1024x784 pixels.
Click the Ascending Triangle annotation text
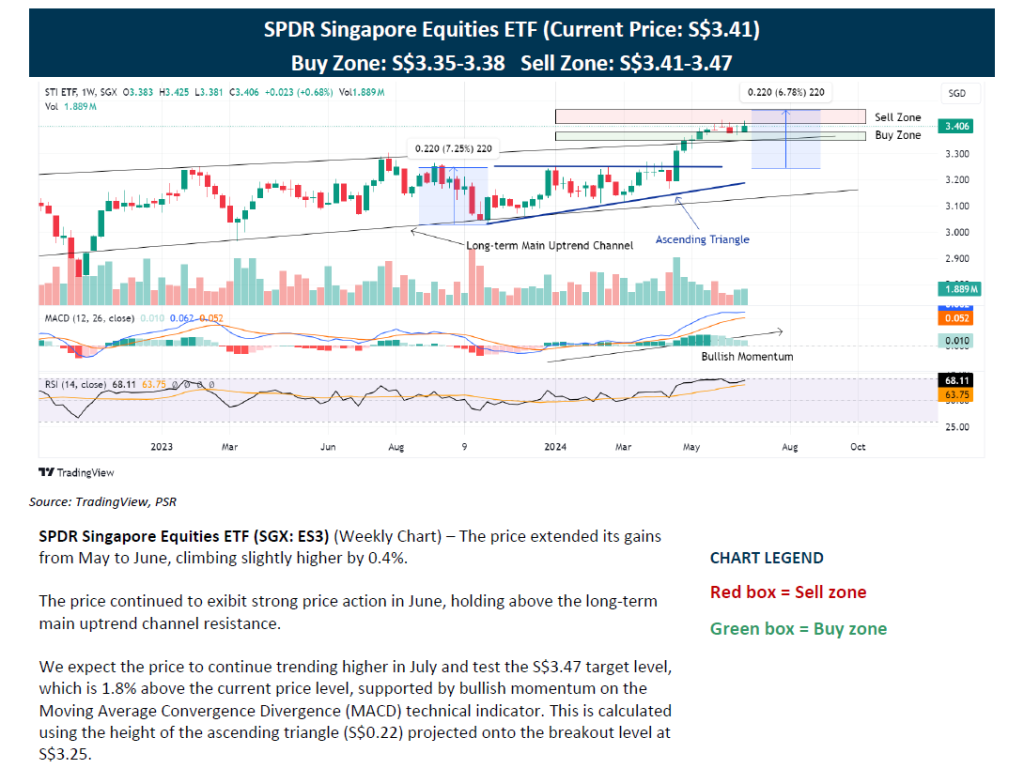[x=702, y=240]
